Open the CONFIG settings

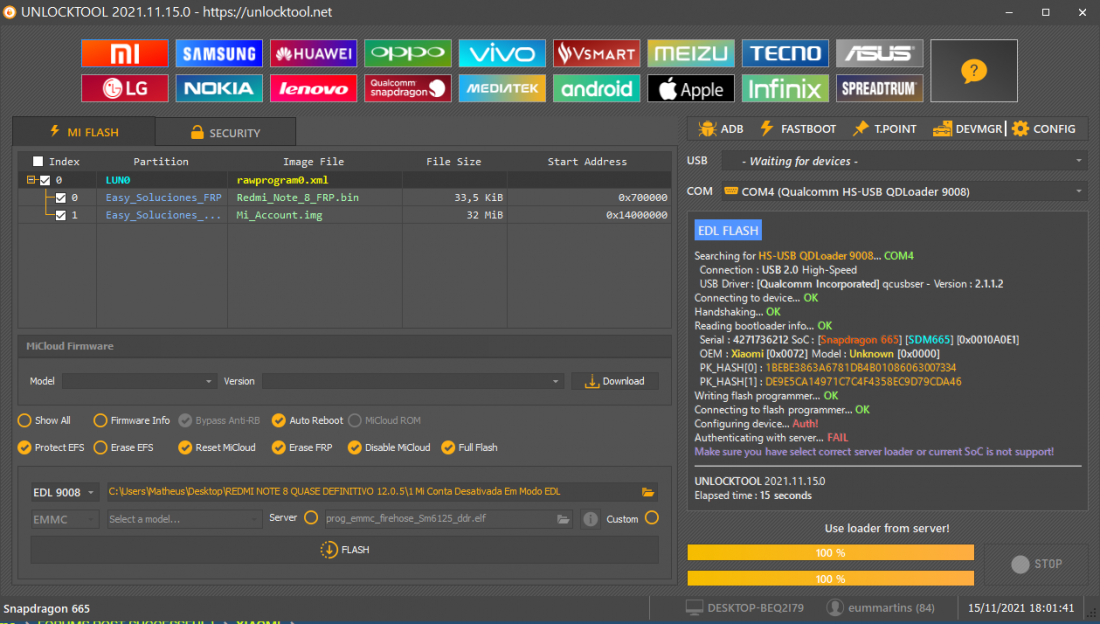click(1044, 129)
